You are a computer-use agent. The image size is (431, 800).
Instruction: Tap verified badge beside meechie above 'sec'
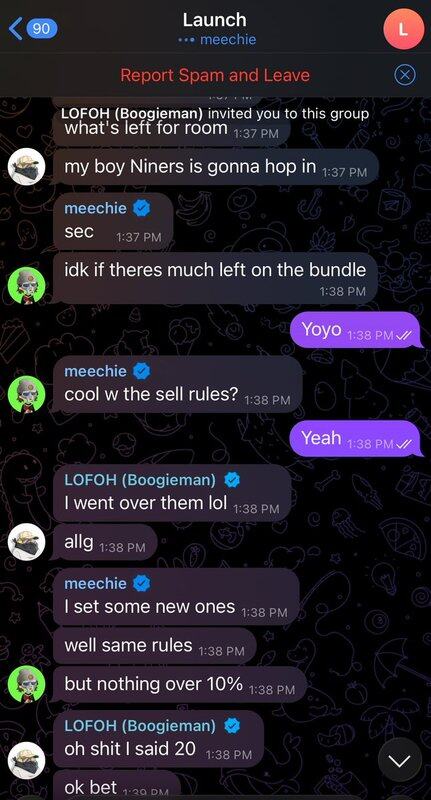click(141, 208)
